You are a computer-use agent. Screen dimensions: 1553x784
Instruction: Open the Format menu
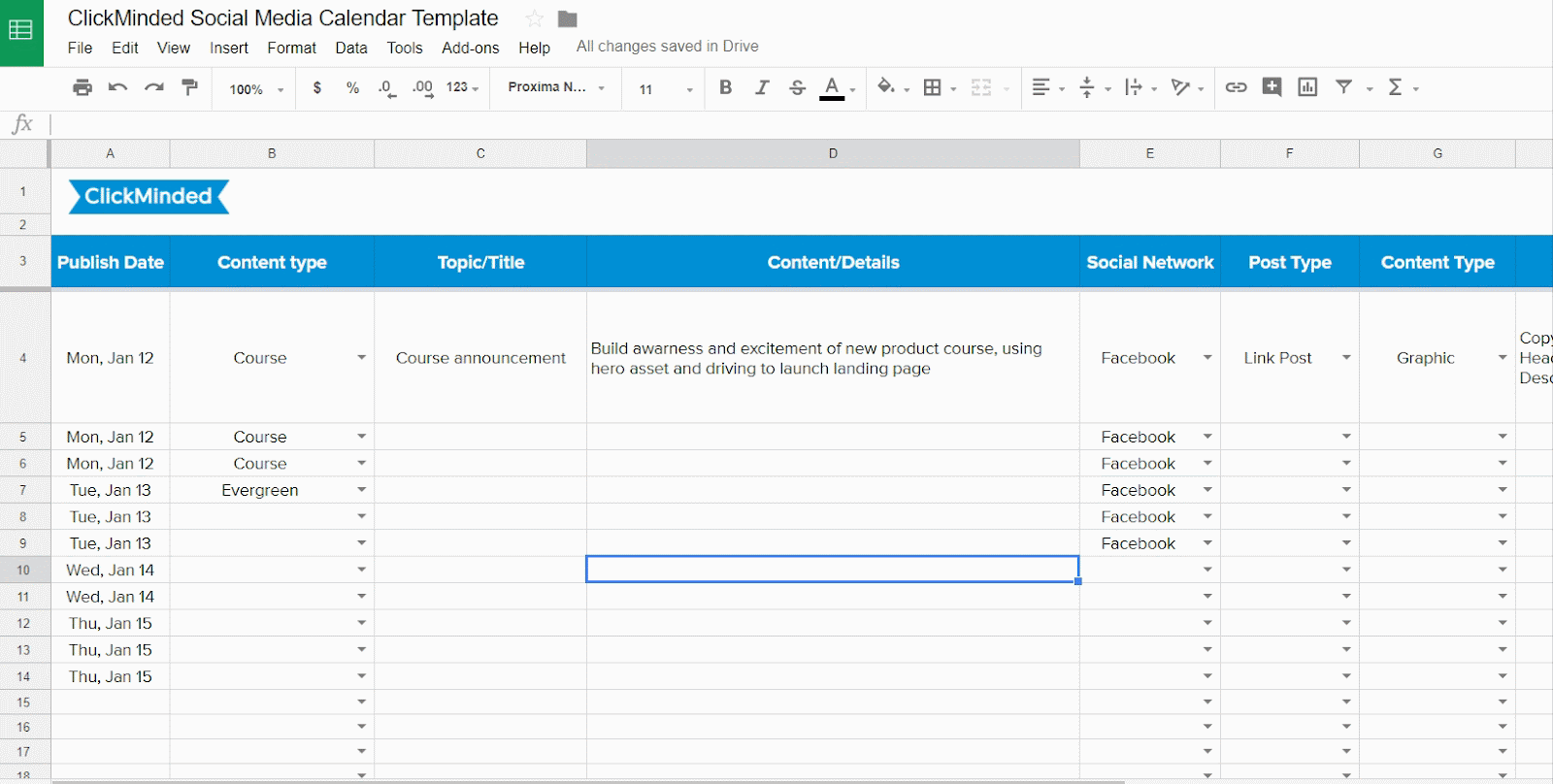pyautogui.click(x=291, y=48)
